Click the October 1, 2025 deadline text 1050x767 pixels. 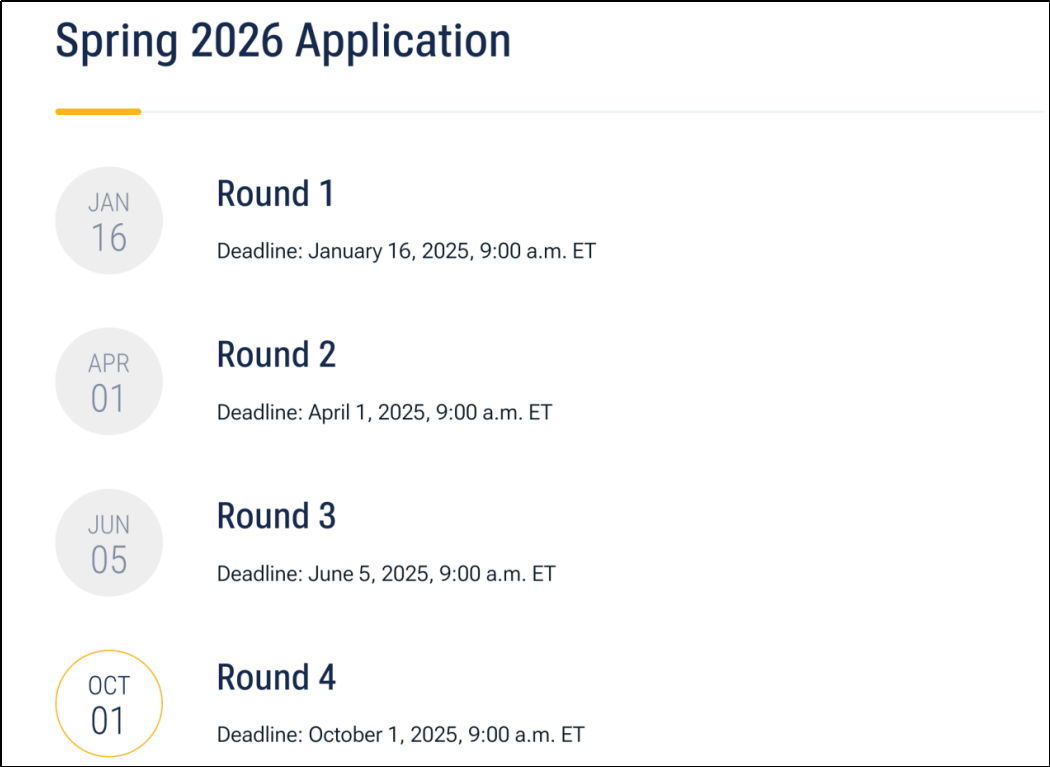pyautogui.click(x=400, y=735)
